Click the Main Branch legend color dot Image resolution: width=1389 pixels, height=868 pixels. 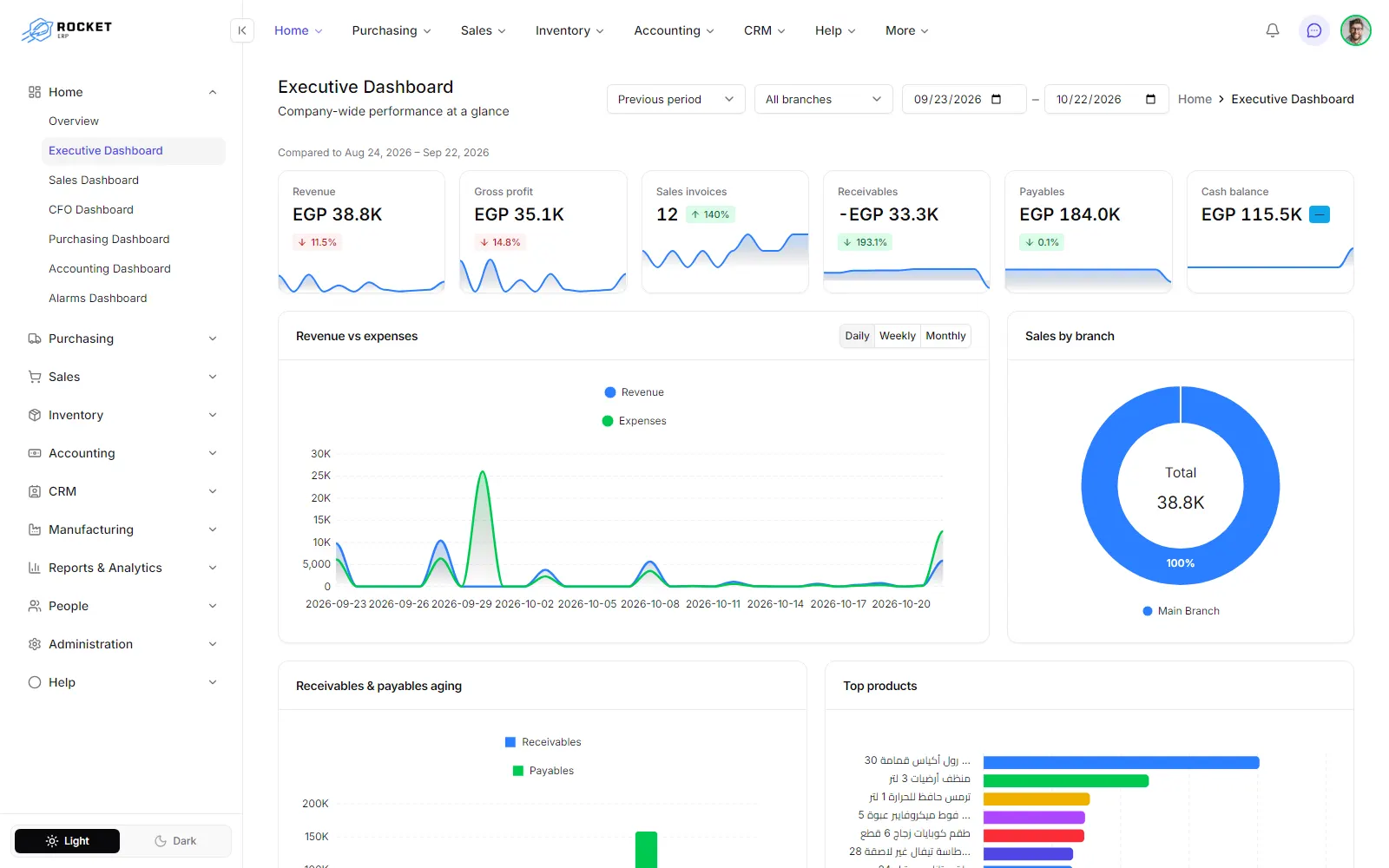tap(1148, 611)
